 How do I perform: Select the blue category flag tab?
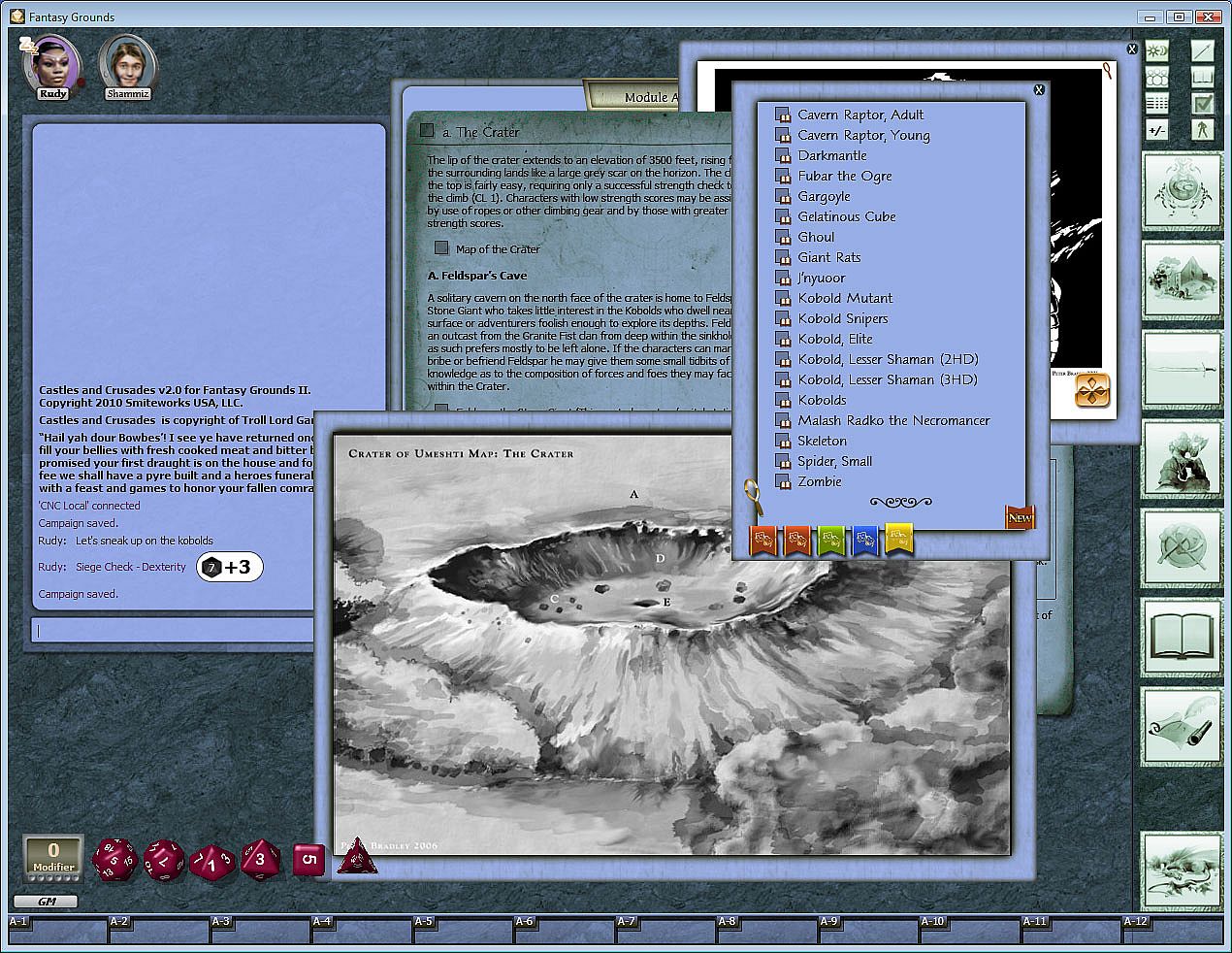click(865, 540)
